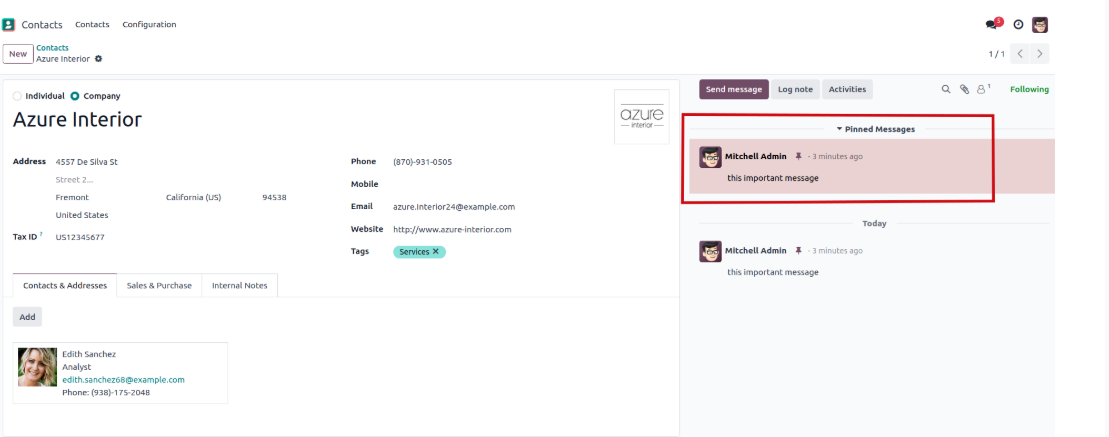Show followers via the person icon
Image resolution: width=1109 pixels, height=437 pixels.
(983, 89)
